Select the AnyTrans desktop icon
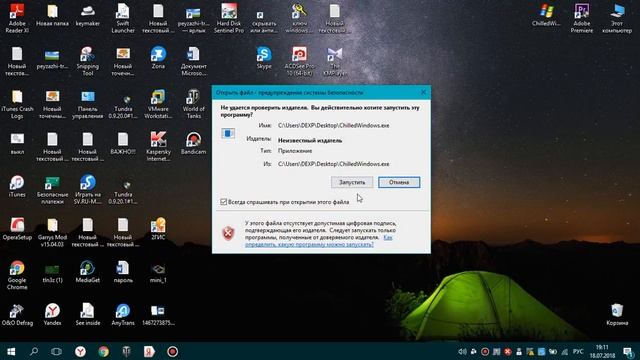The image size is (640, 360). click(123, 315)
